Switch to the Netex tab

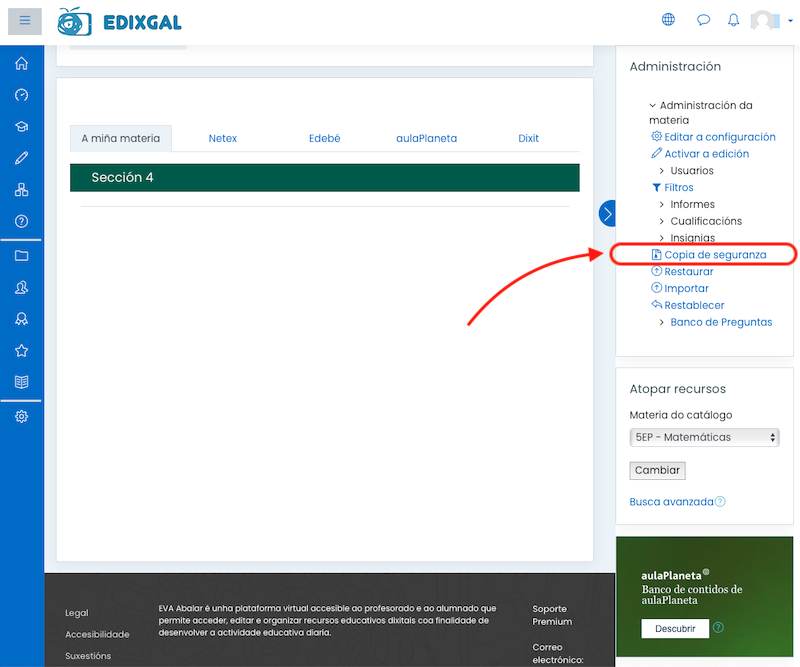pyautogui.click(x=223, y=138)
